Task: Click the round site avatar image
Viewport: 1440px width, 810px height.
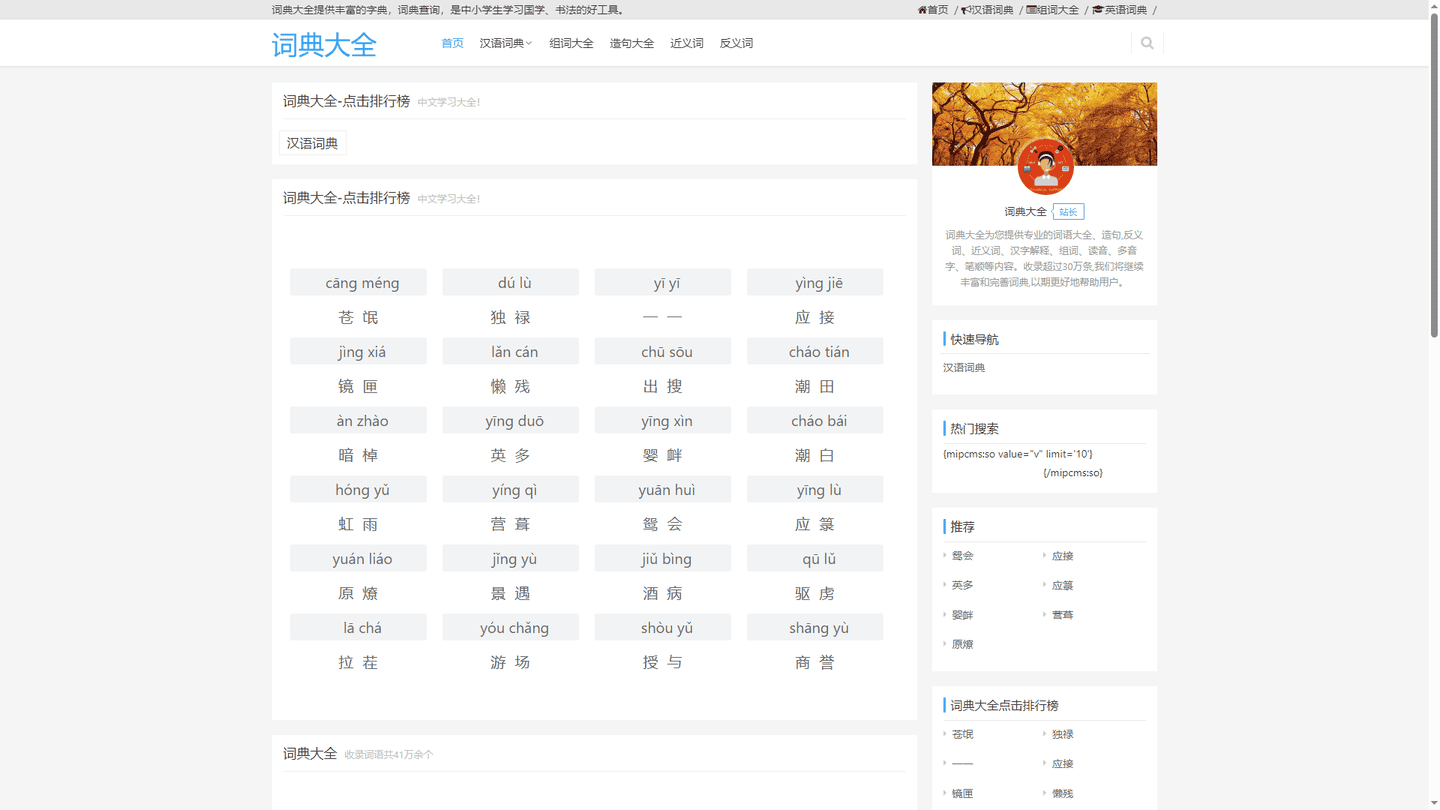Action: pyautogui.click(x=1045, y=167)
